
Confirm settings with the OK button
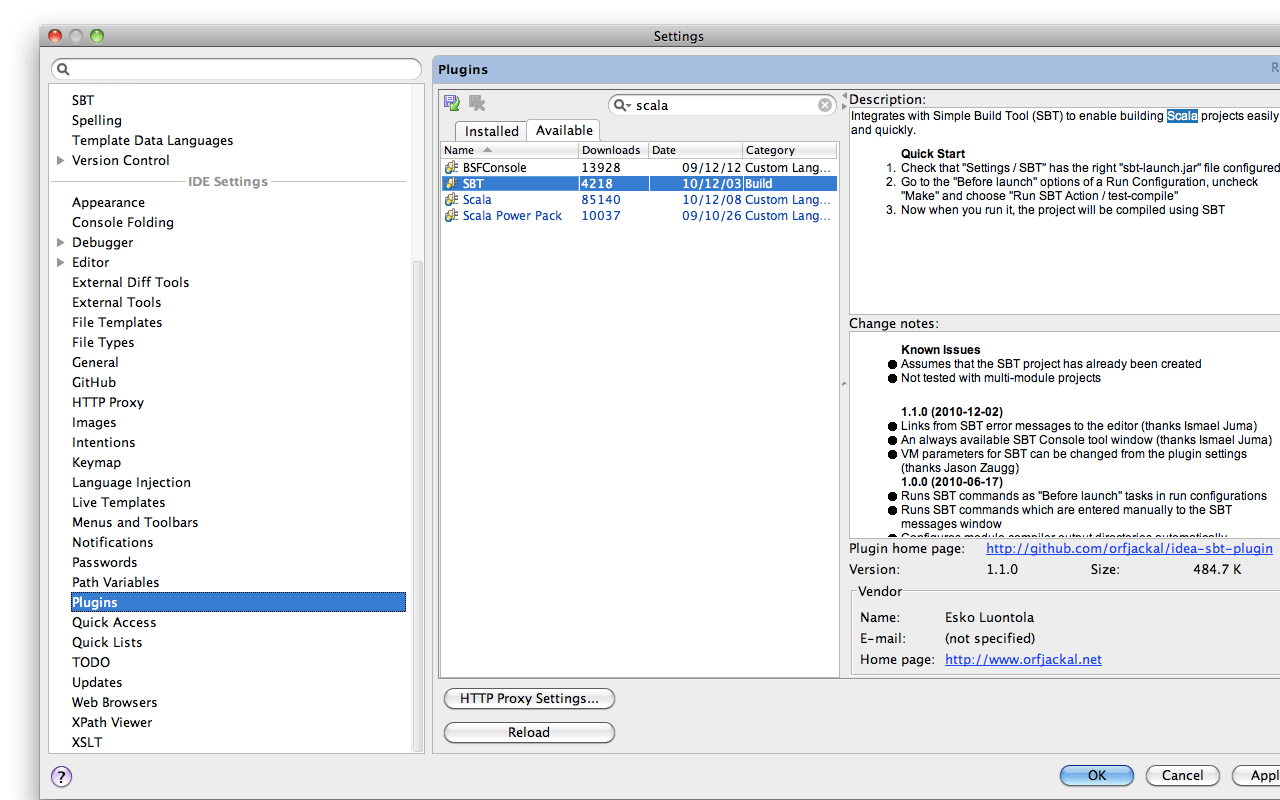(1097, 775)
